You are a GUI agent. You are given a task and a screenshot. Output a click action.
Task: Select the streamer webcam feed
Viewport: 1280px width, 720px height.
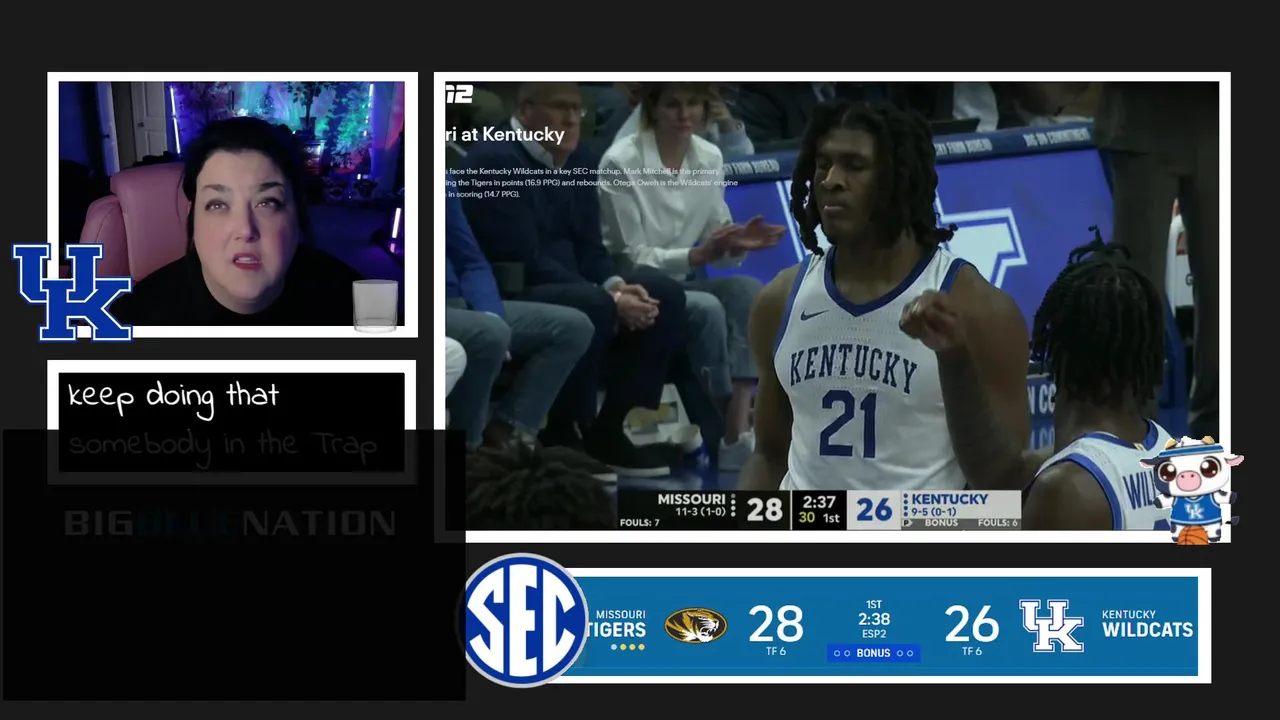tap(232, 203)
